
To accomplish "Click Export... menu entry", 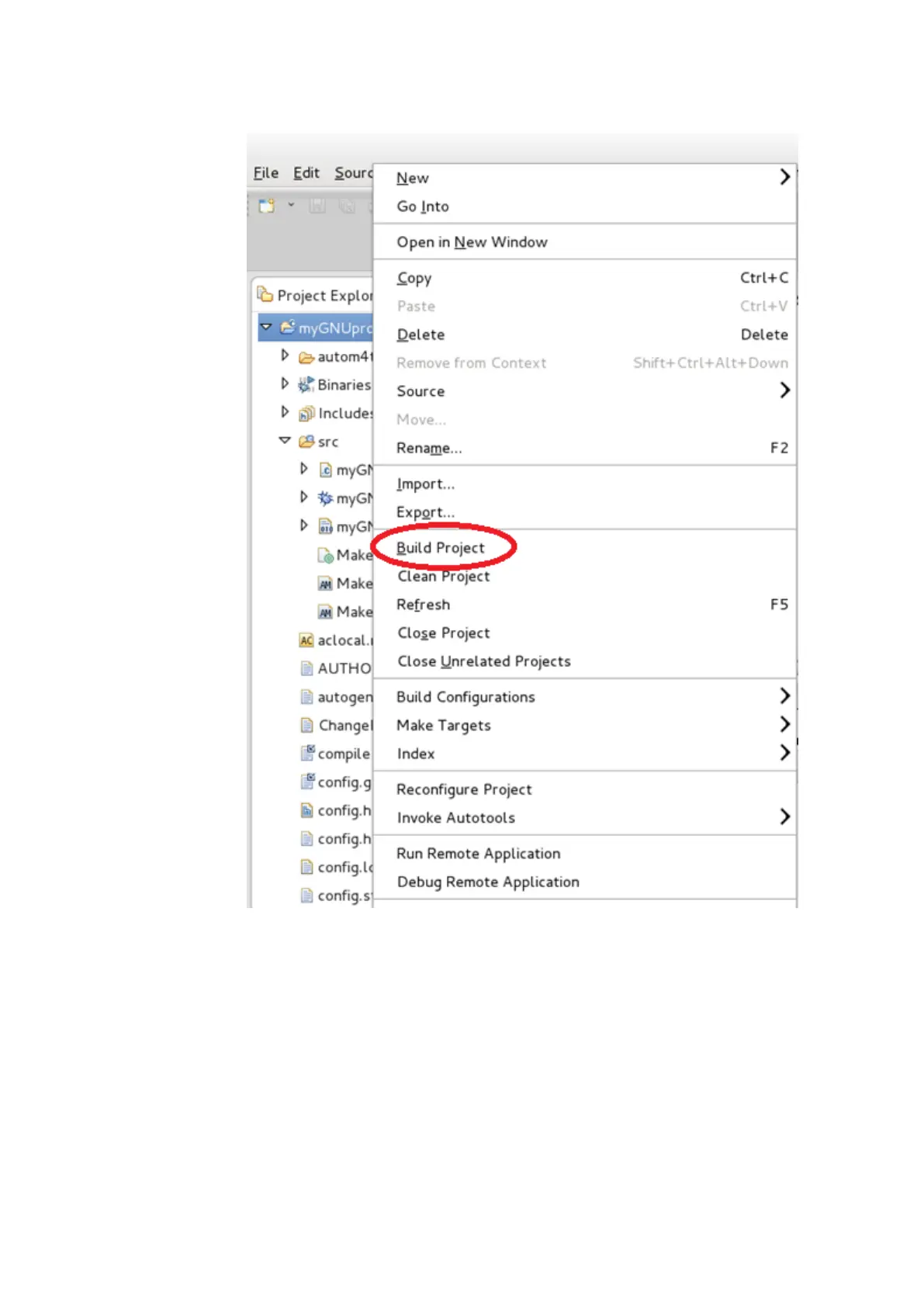I will pos(585,512).
